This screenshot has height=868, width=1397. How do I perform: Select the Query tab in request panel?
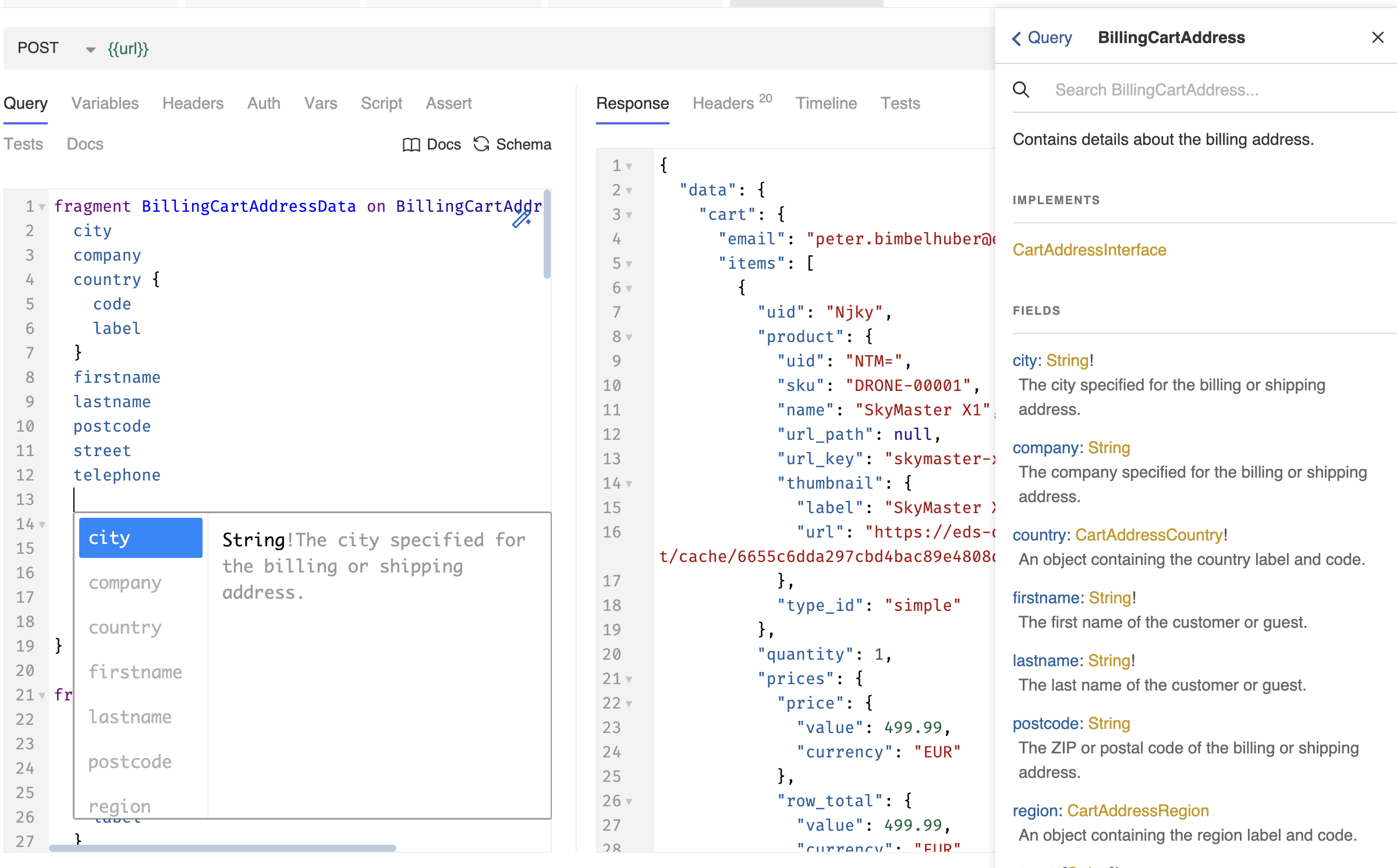[x=27, y=103]
